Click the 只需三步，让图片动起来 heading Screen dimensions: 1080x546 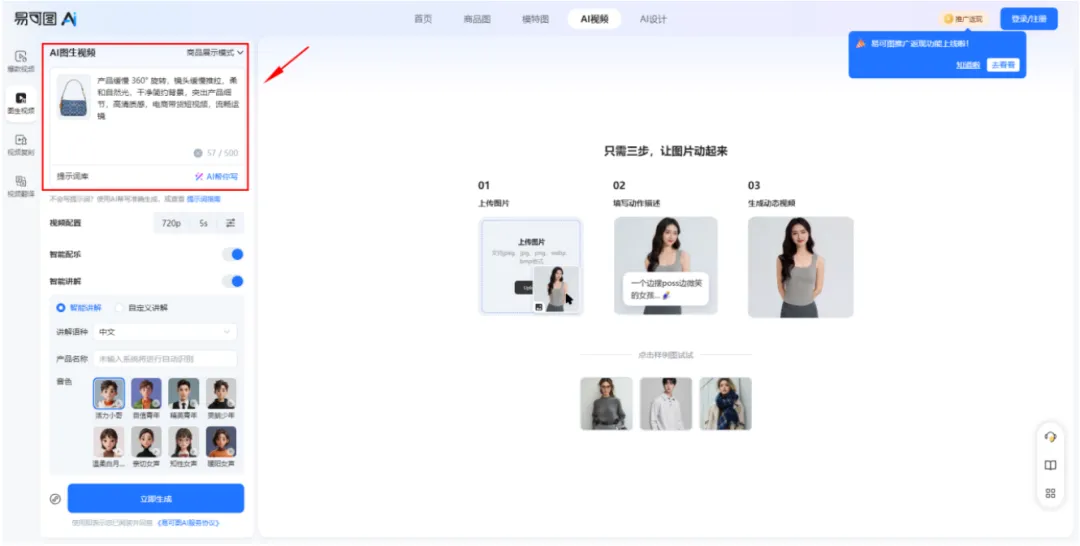665,151
